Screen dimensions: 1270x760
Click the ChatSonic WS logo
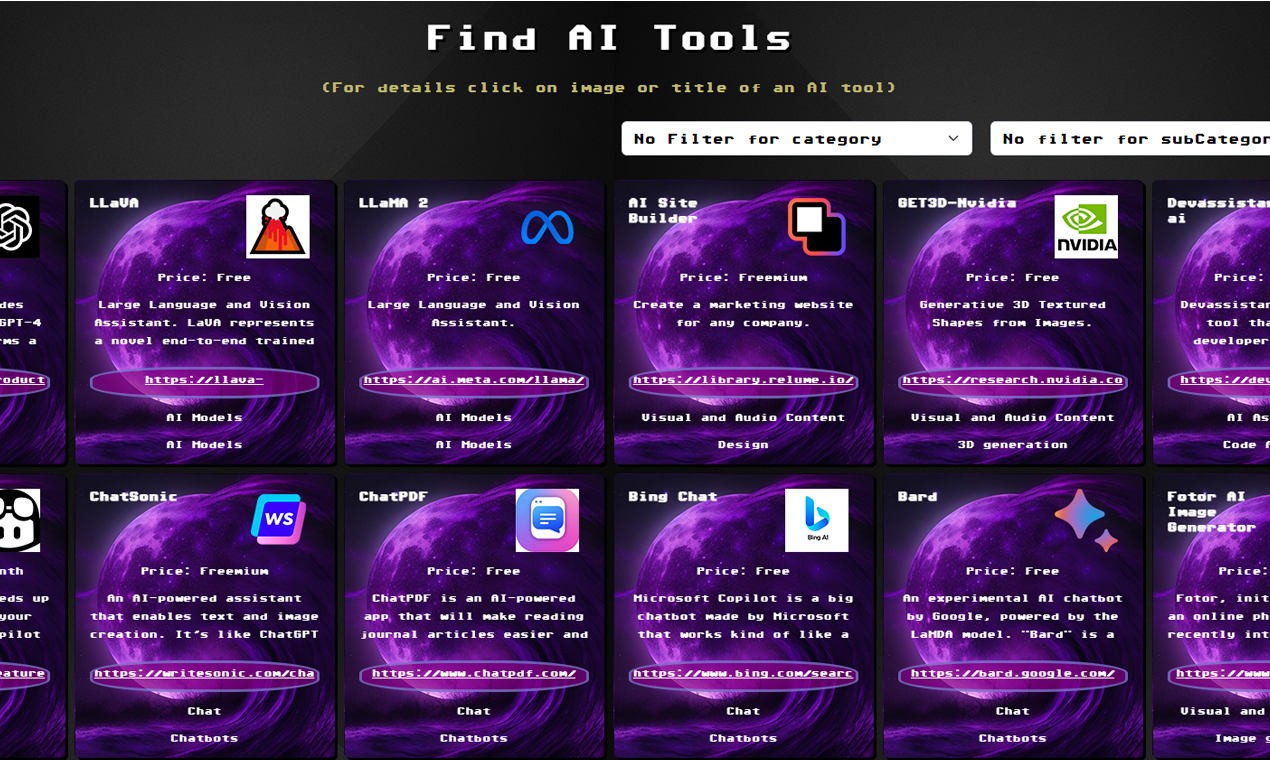[x=278, y=520]
